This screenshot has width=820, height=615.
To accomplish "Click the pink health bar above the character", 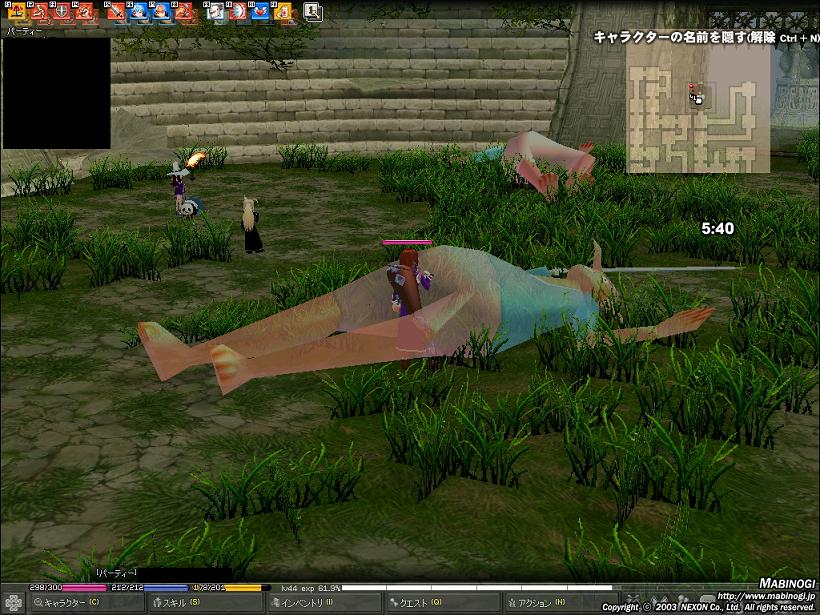I will tap(407, 243).
